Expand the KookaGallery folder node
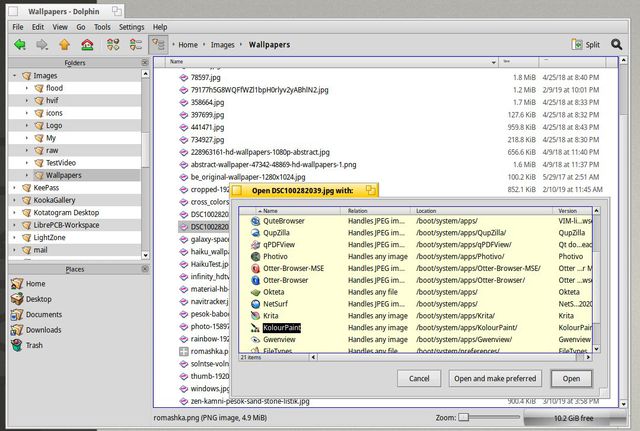640x431 pixels. click(x=15, y=200)
